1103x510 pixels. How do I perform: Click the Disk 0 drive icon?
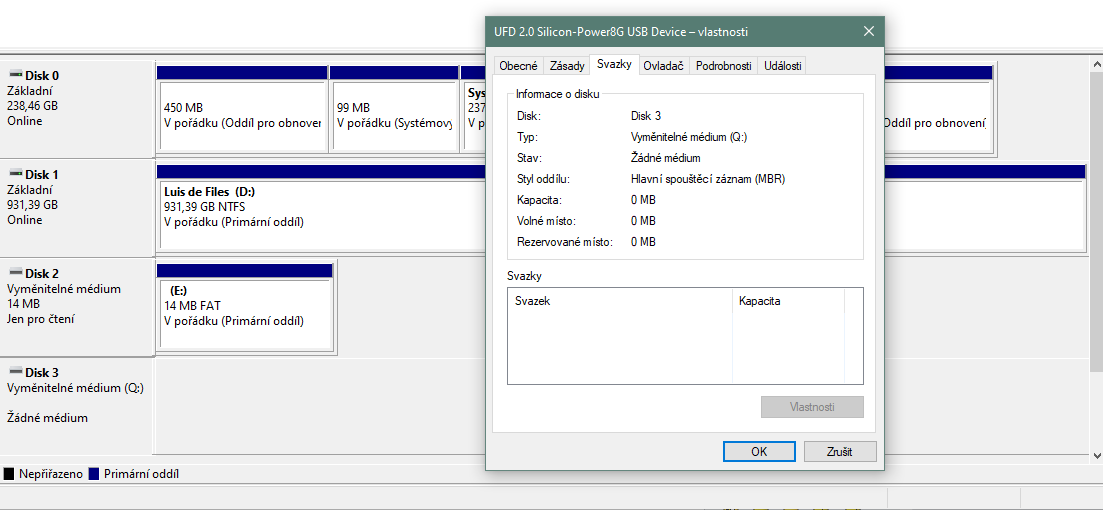[15, 75]
